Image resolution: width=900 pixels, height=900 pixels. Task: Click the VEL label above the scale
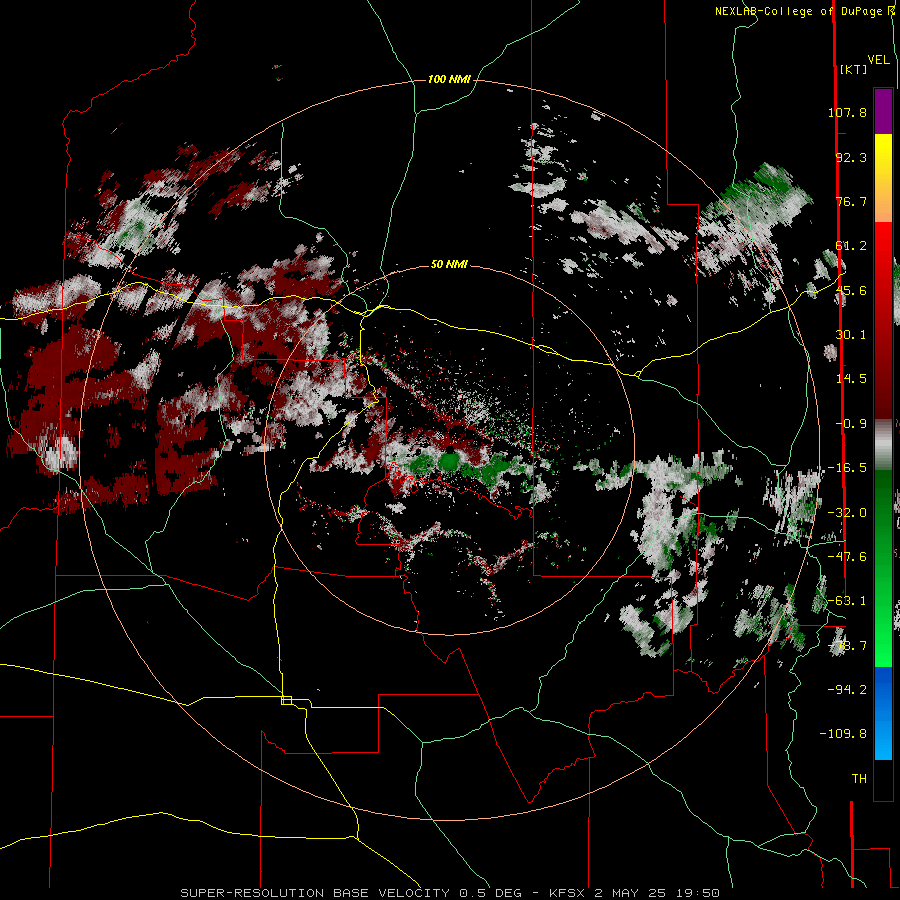coord(879,60)
